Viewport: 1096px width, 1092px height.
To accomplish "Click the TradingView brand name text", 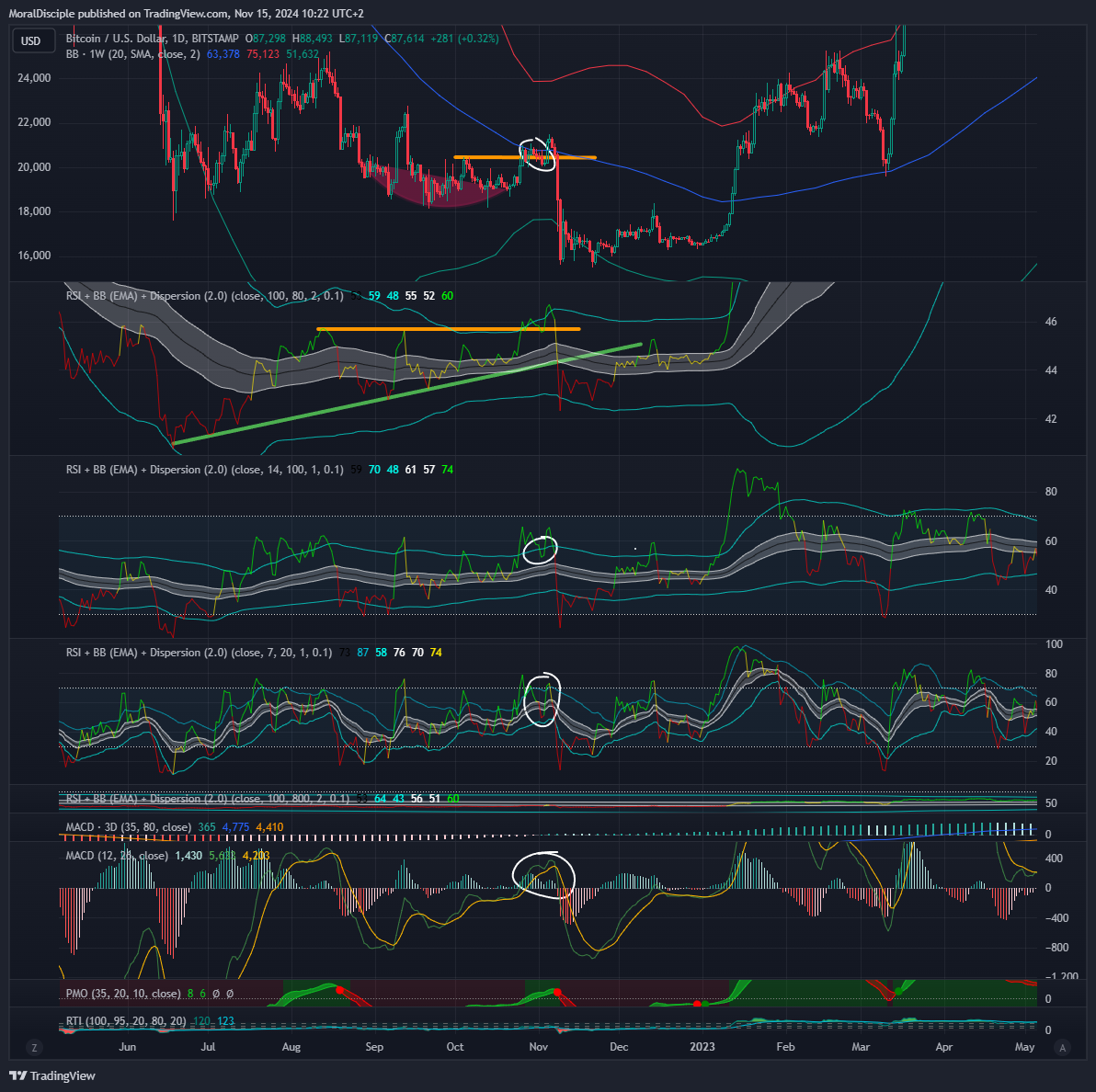I will (63, 1076).
